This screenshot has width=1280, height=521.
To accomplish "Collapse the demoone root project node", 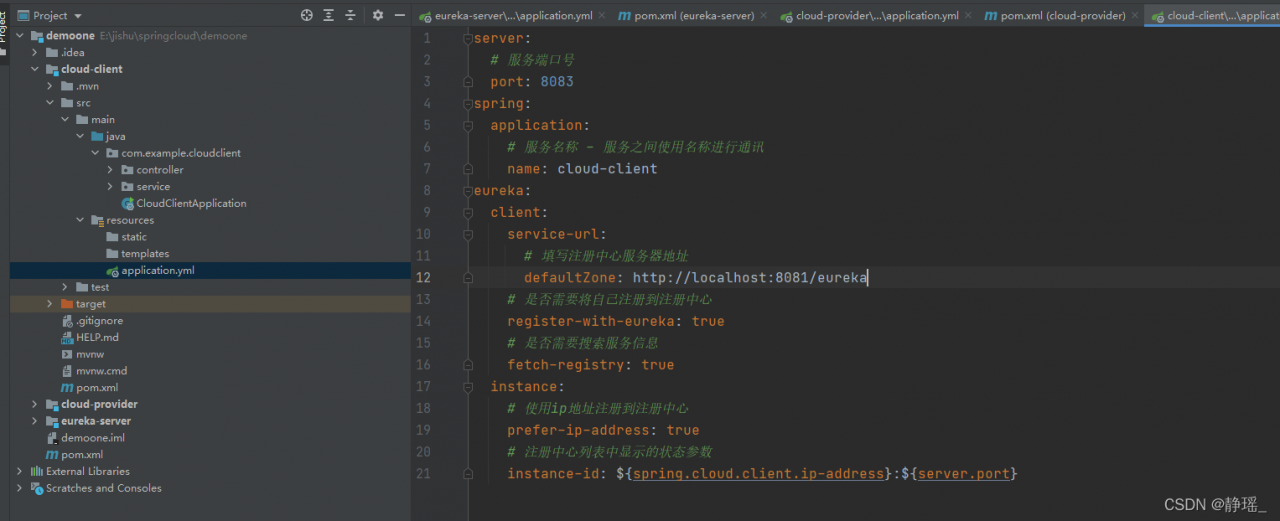I will point(20,36).
